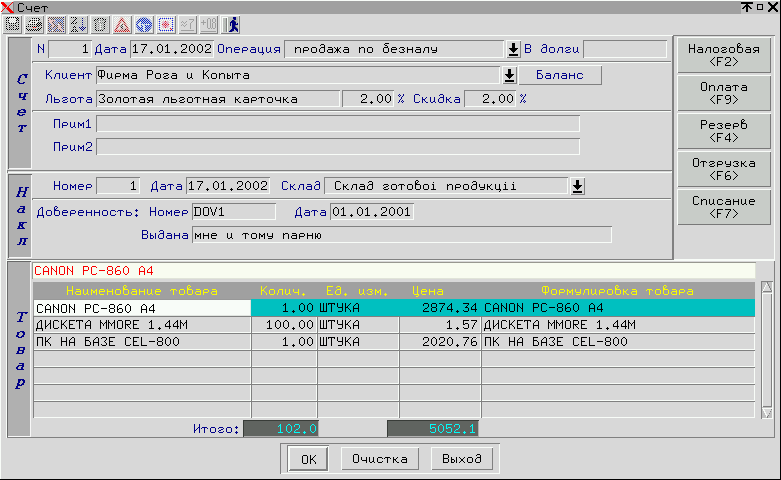Click the goods table scrollbar down arrow
This screenshot has width=781, height=480.
pos(767,411)
